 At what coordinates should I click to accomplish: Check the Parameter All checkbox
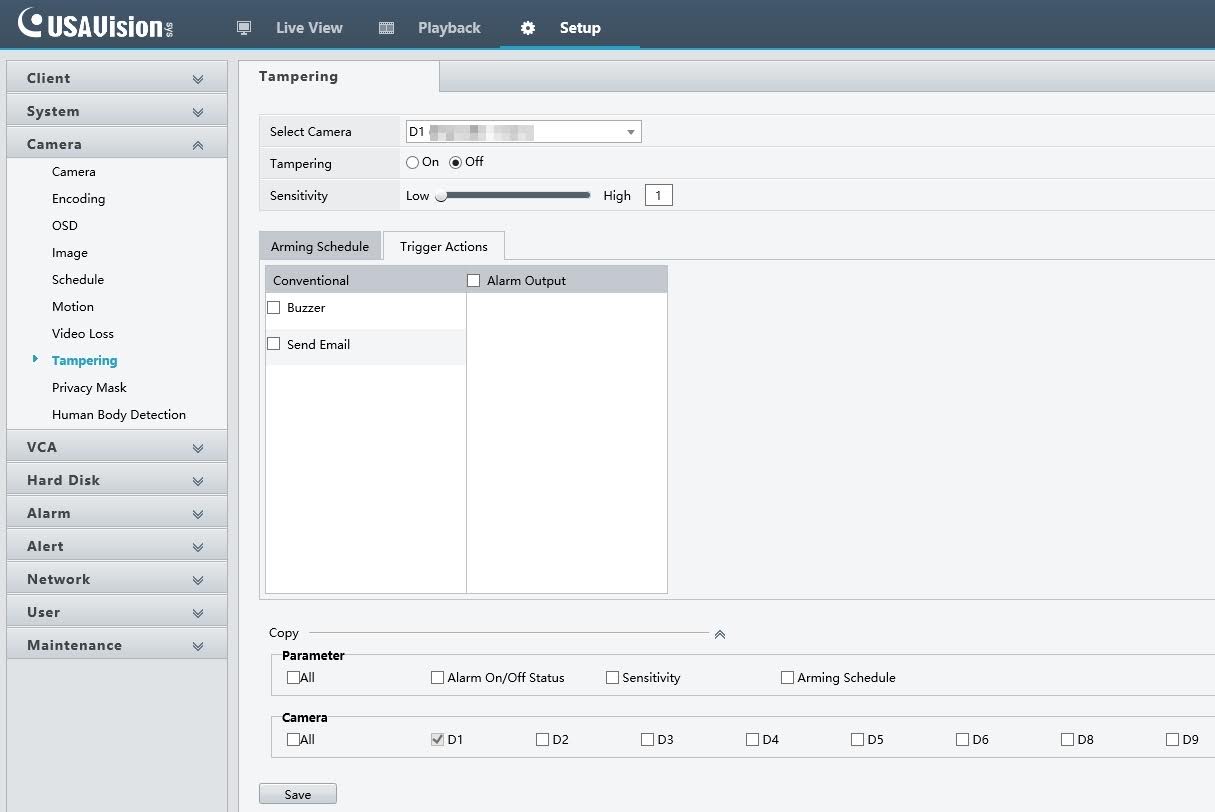293,677
